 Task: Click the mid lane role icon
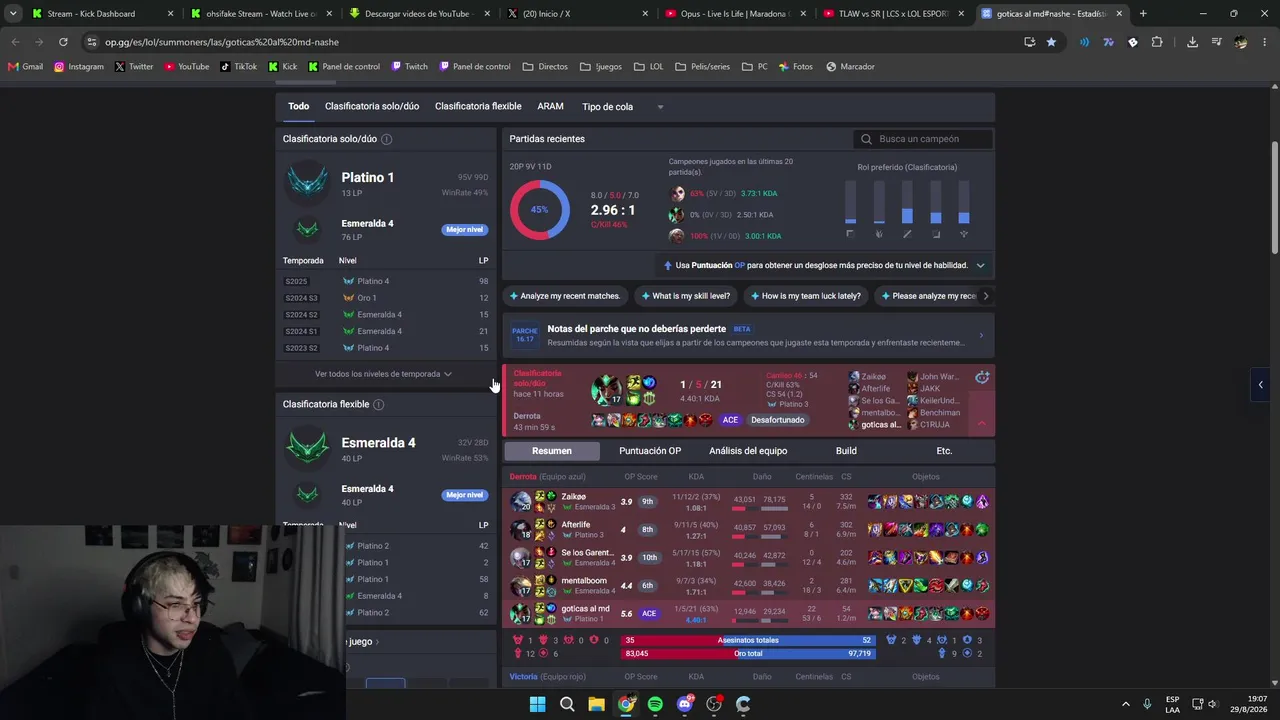907,234
